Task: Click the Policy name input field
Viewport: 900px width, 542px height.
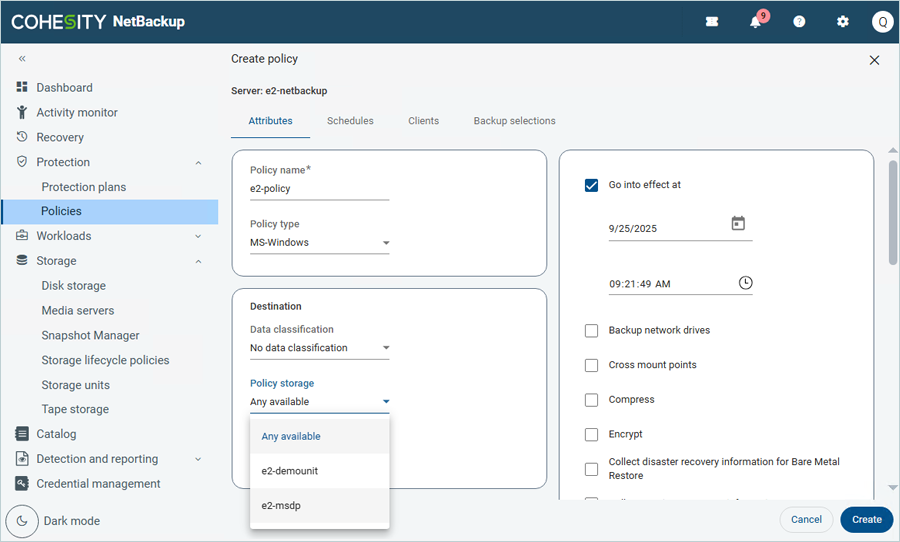Action: tap(319, 189)
